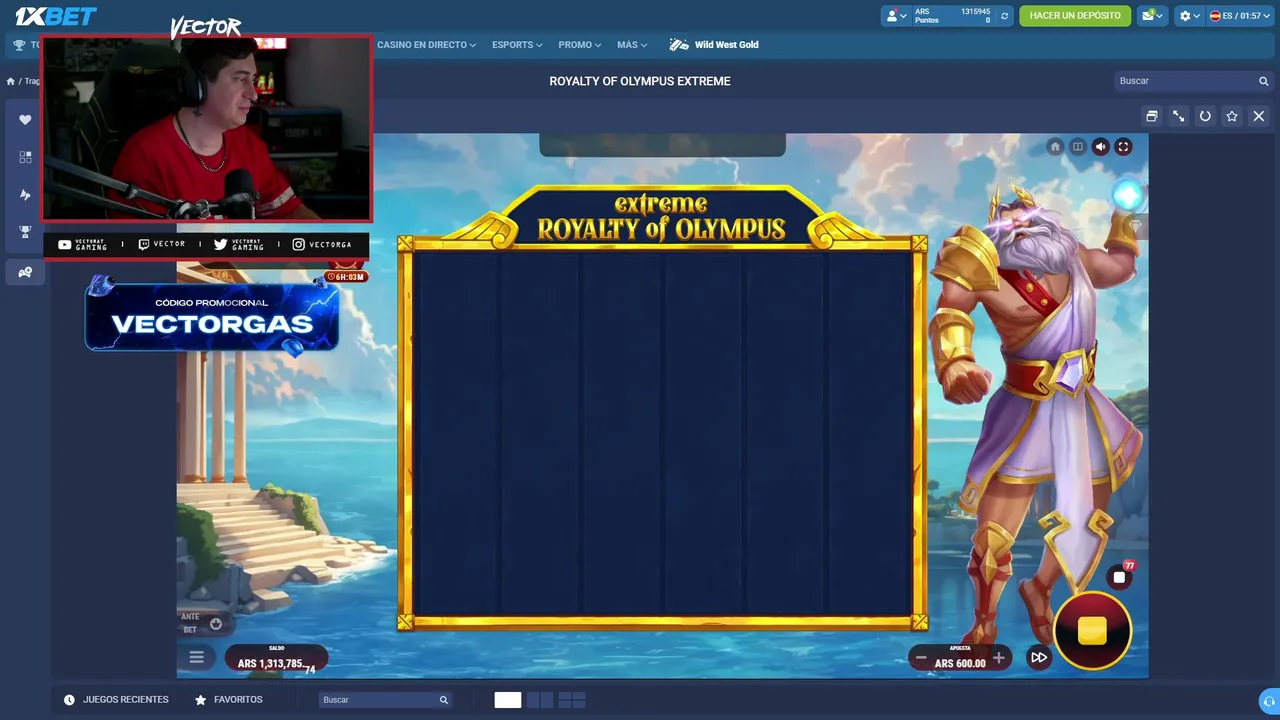
Task: Select single game window layout
Action: coord(508,700)
